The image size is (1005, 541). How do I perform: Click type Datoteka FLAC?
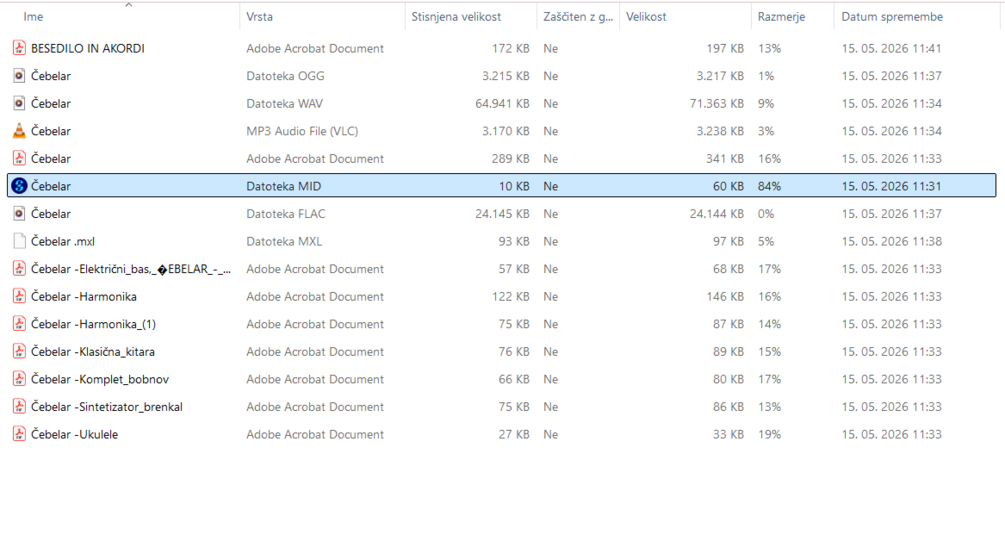(286, 213)
